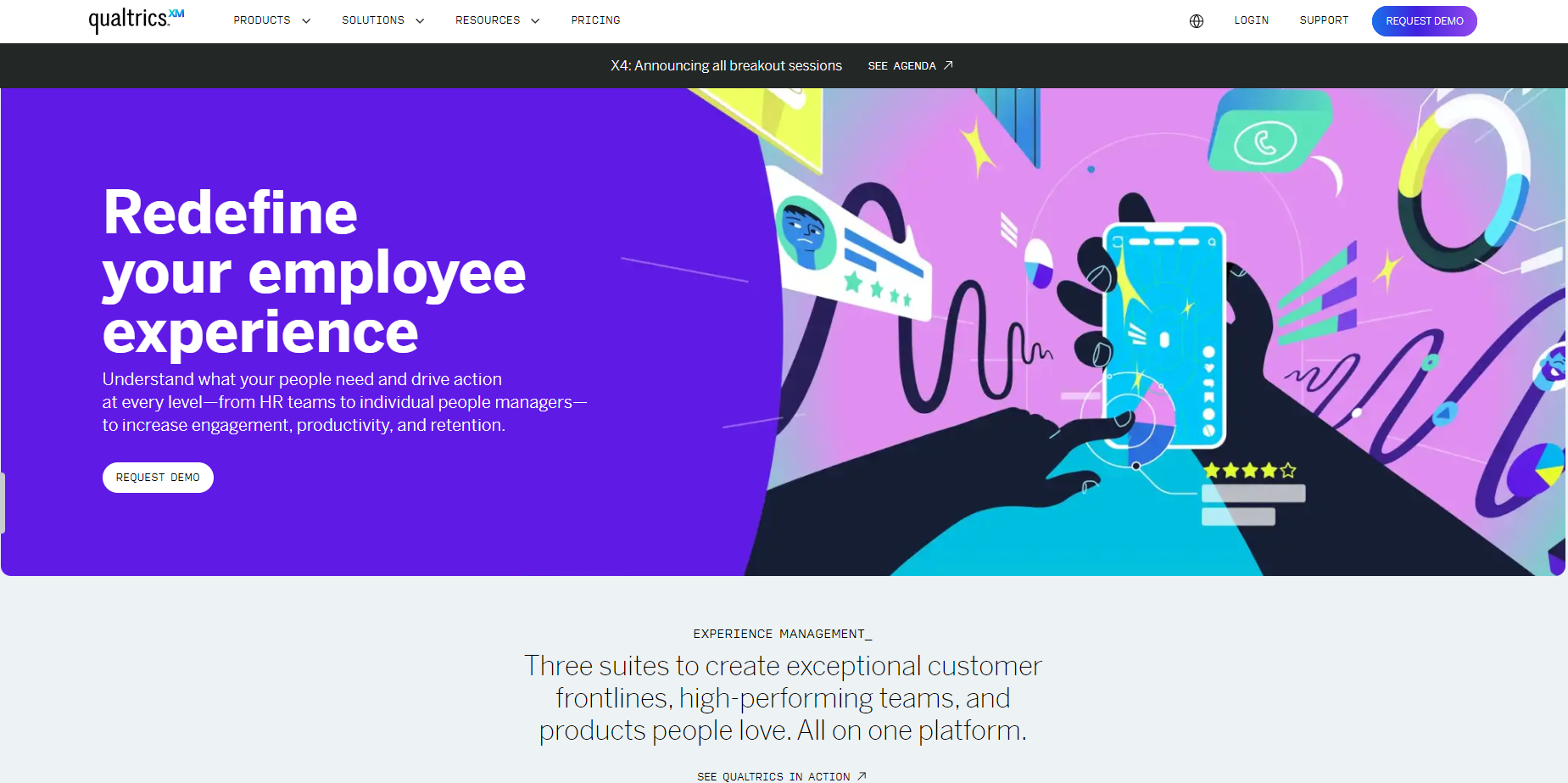The width and height of the screenshot is (1568, 783).
Task: Click the arrow next to See Qualtrics in Action
Action: pyautogui.click(x=862, y=776)
